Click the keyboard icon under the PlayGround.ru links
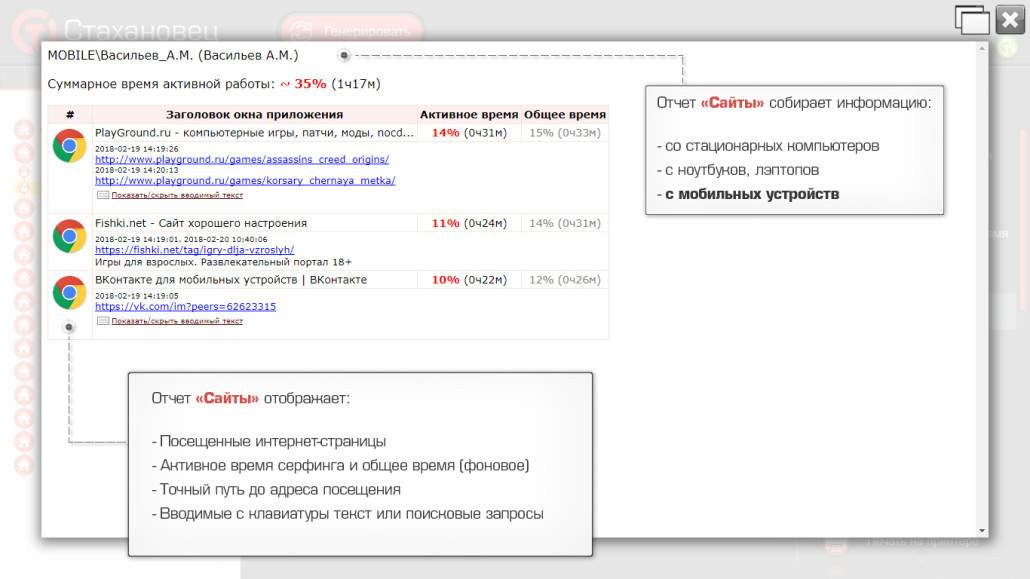The image size is (1030, 579). 102,195
